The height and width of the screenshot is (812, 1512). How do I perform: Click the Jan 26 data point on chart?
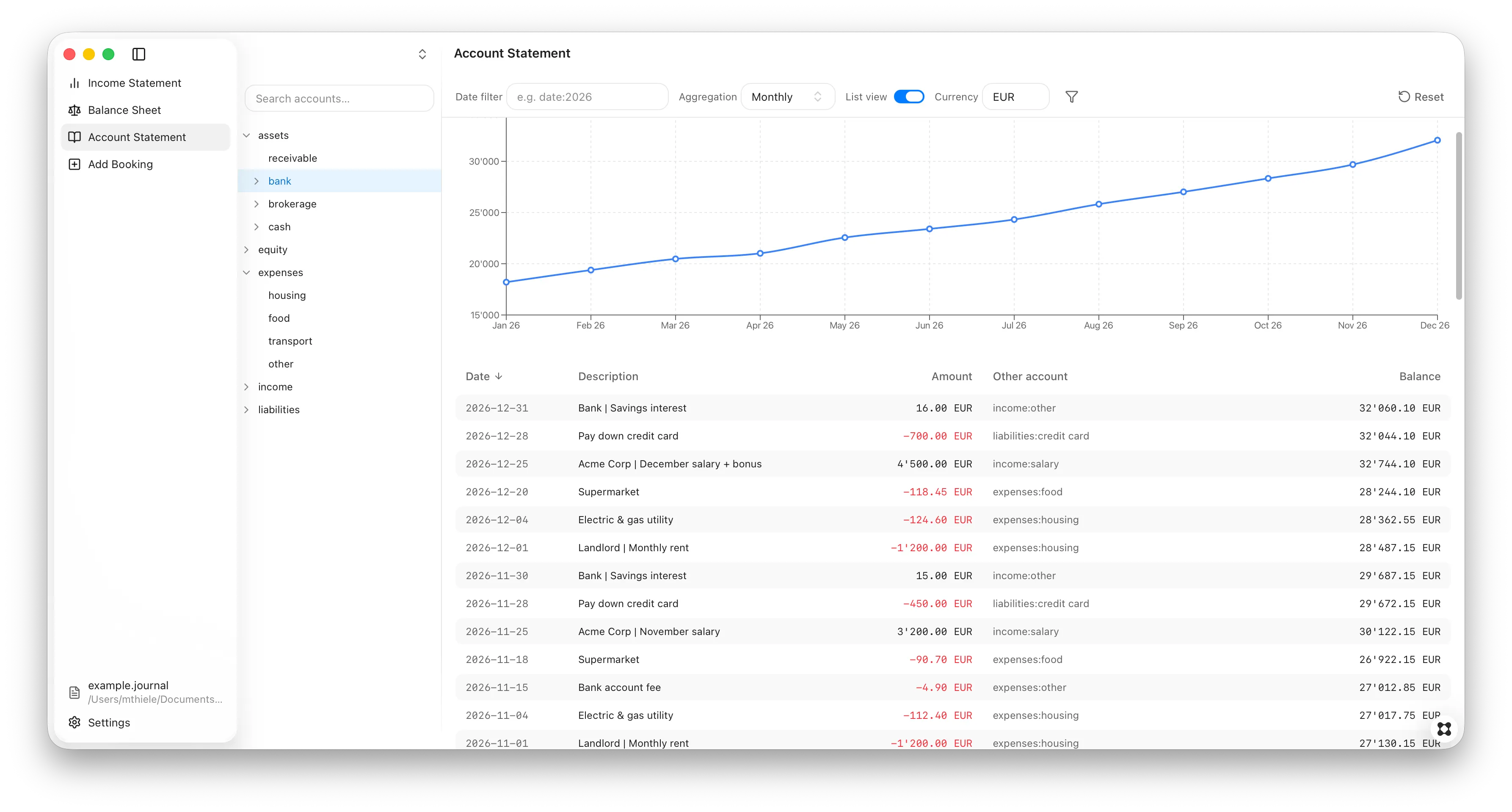506,282
